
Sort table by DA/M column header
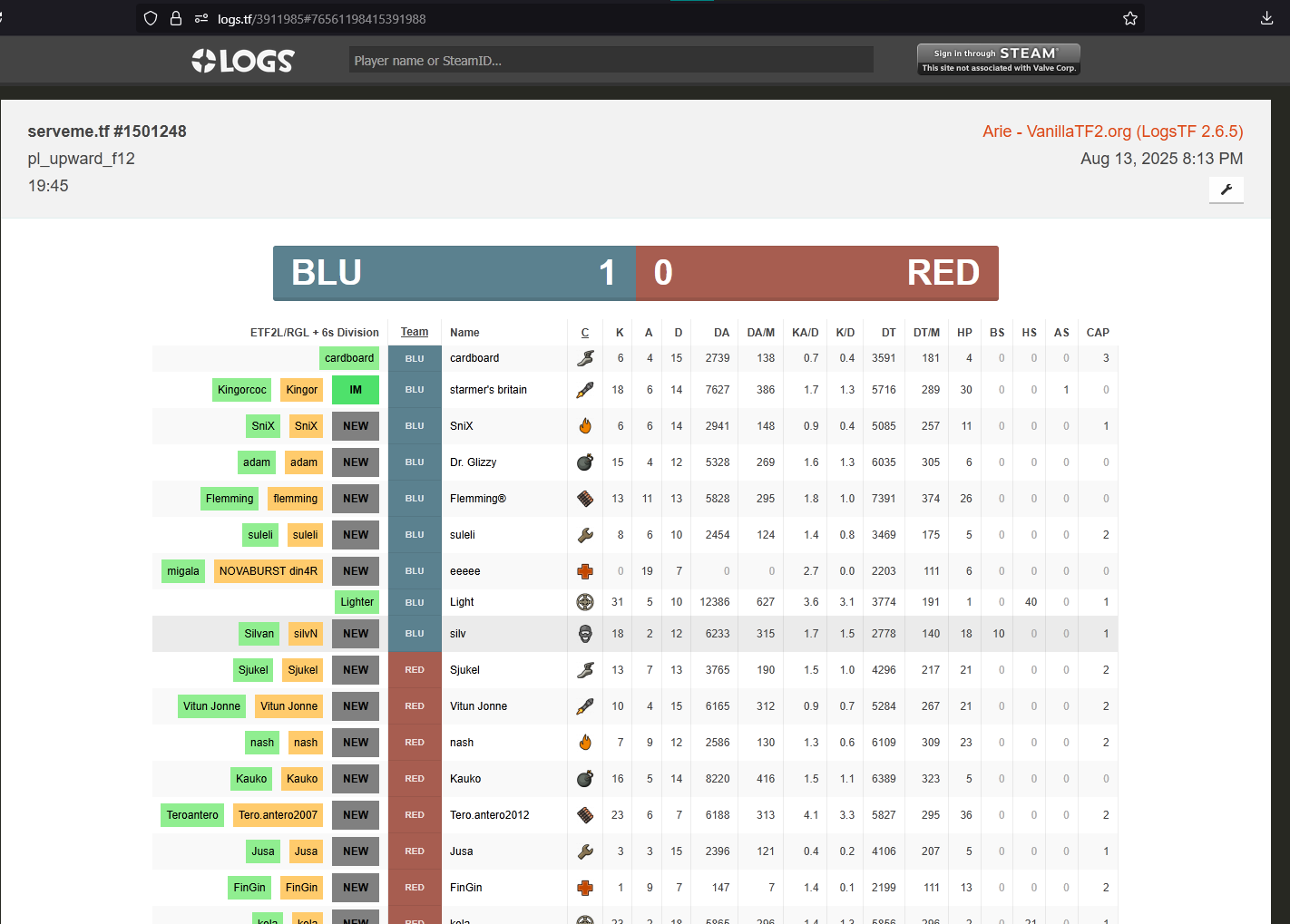pos(760,333)
